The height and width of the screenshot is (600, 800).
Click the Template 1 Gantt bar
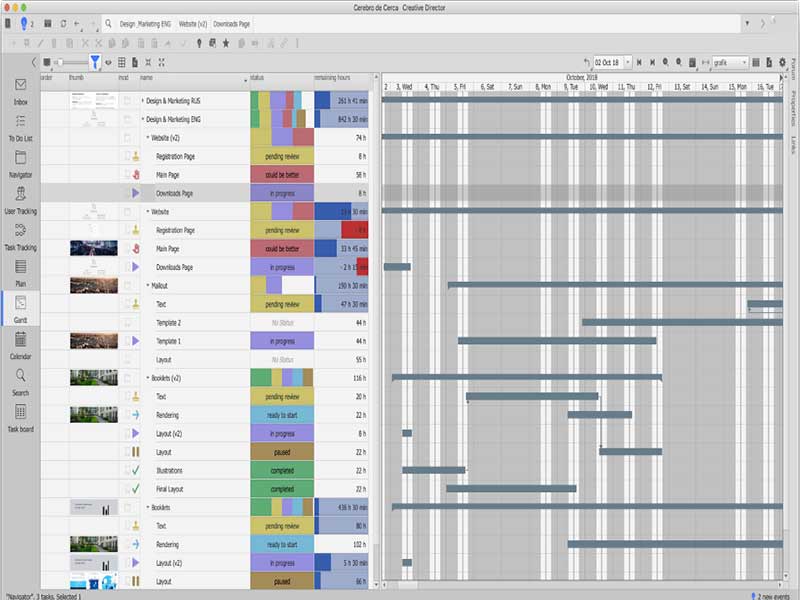click(x=557, y=341)
